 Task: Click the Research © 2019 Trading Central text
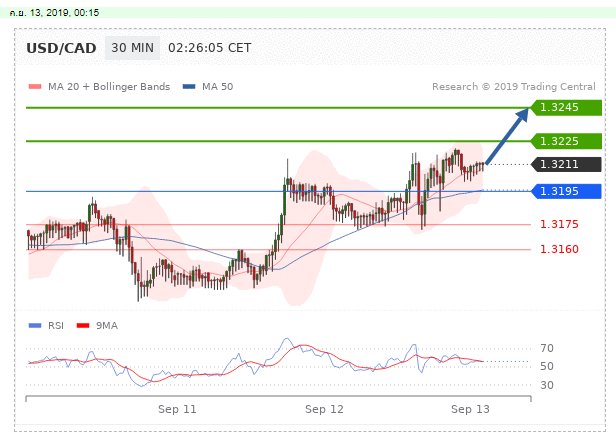514,86
